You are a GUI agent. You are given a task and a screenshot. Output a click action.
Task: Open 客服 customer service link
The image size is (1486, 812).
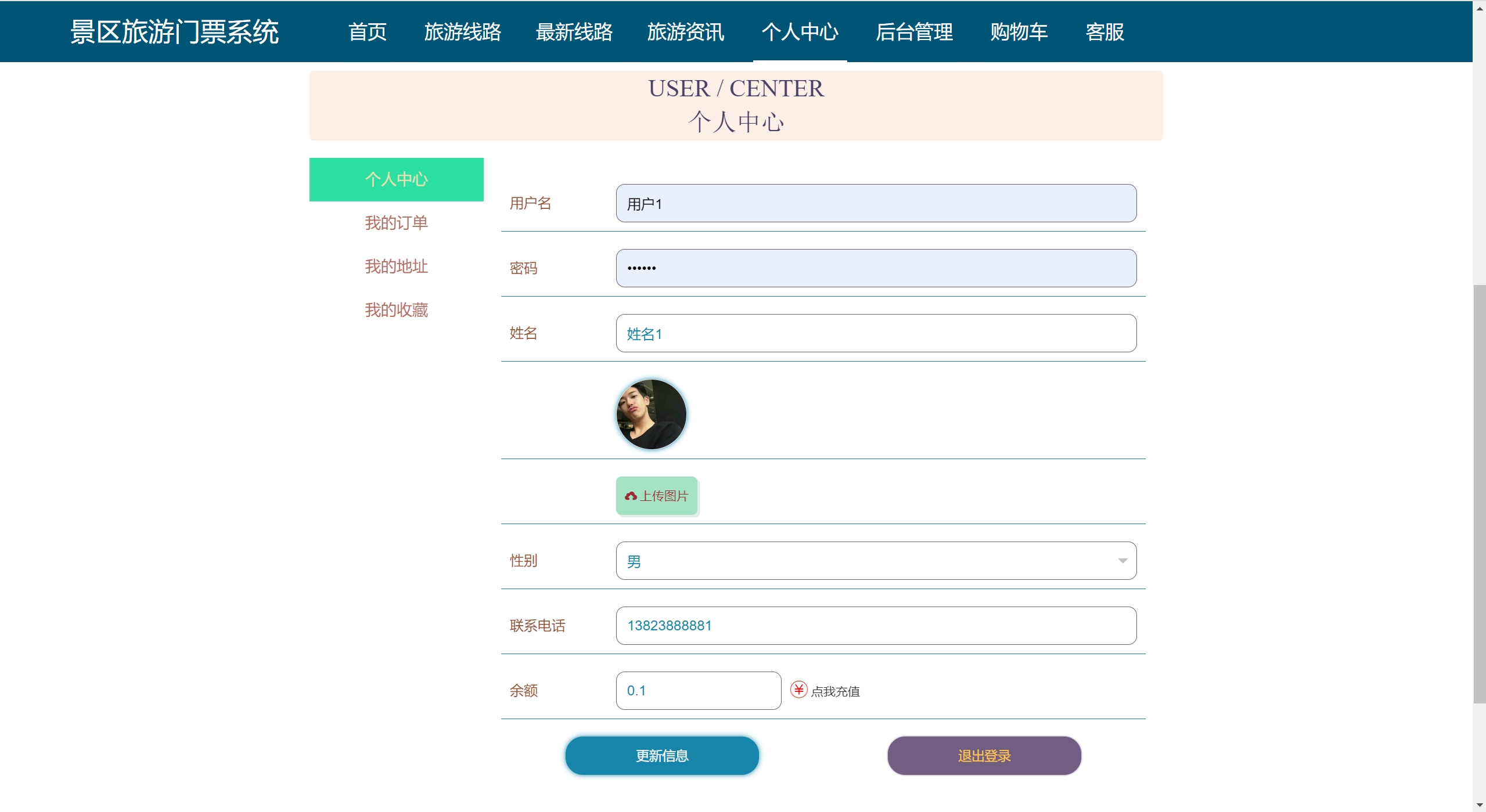click(x=1104, y=32)
